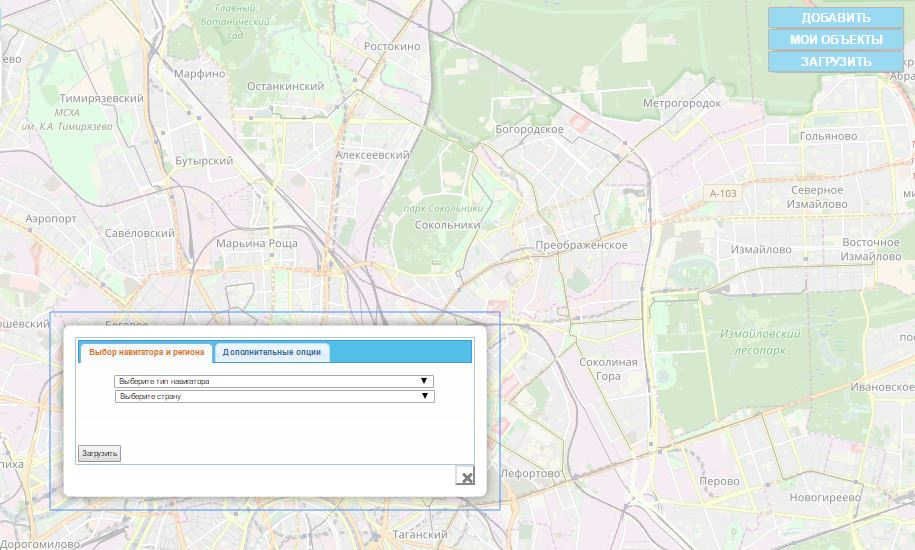The height and width of the screenshot is (550, 915).
Task: Click the Бутырский label
Action: 204,160
